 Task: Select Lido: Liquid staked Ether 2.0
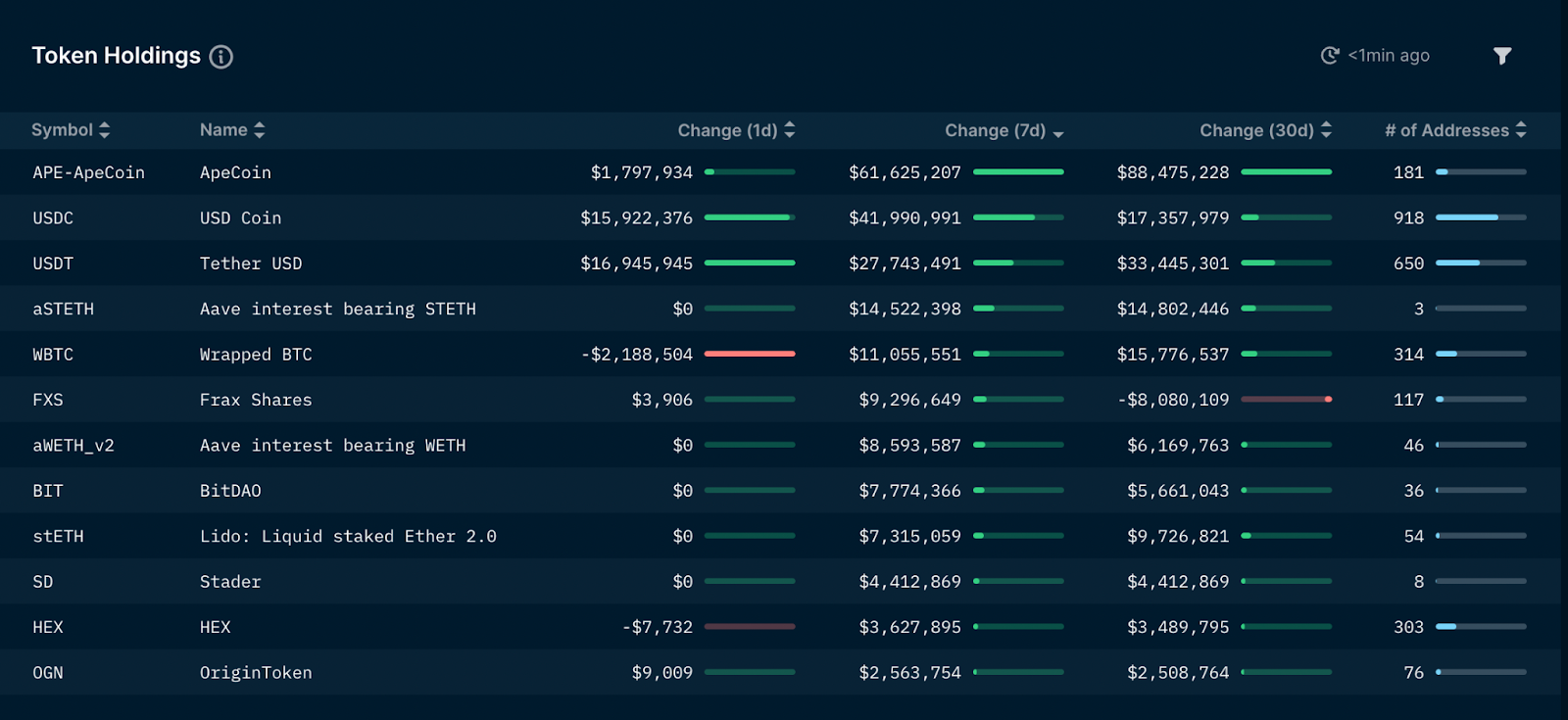coord(348,536)
